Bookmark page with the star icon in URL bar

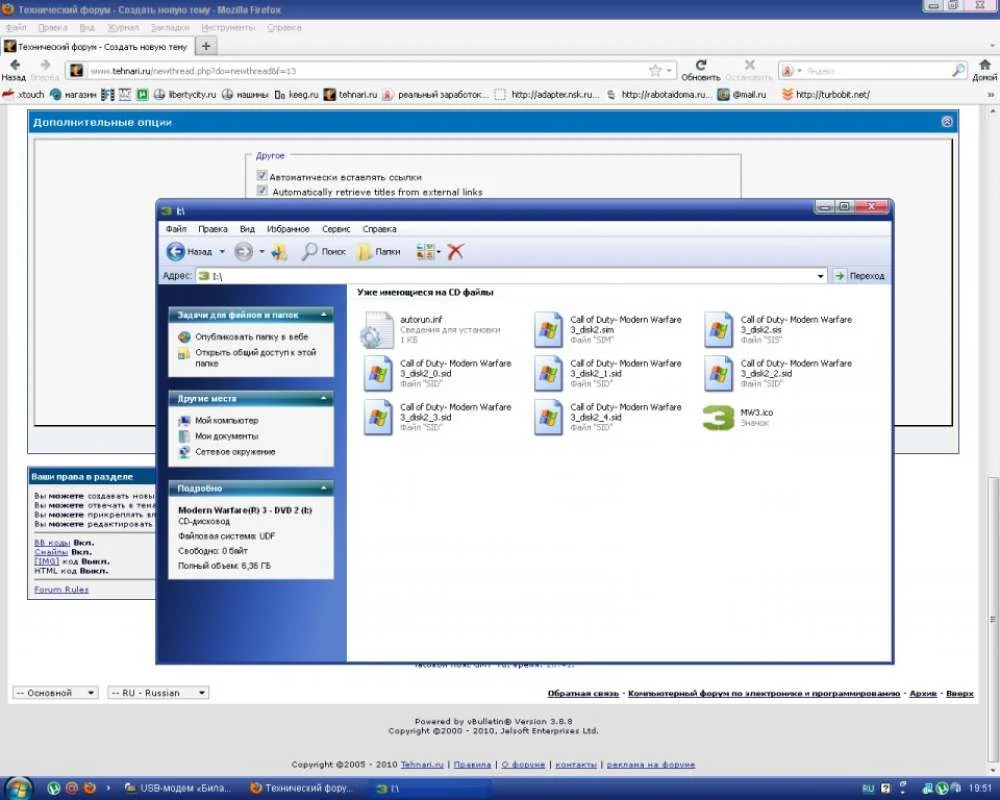[655, 71]
